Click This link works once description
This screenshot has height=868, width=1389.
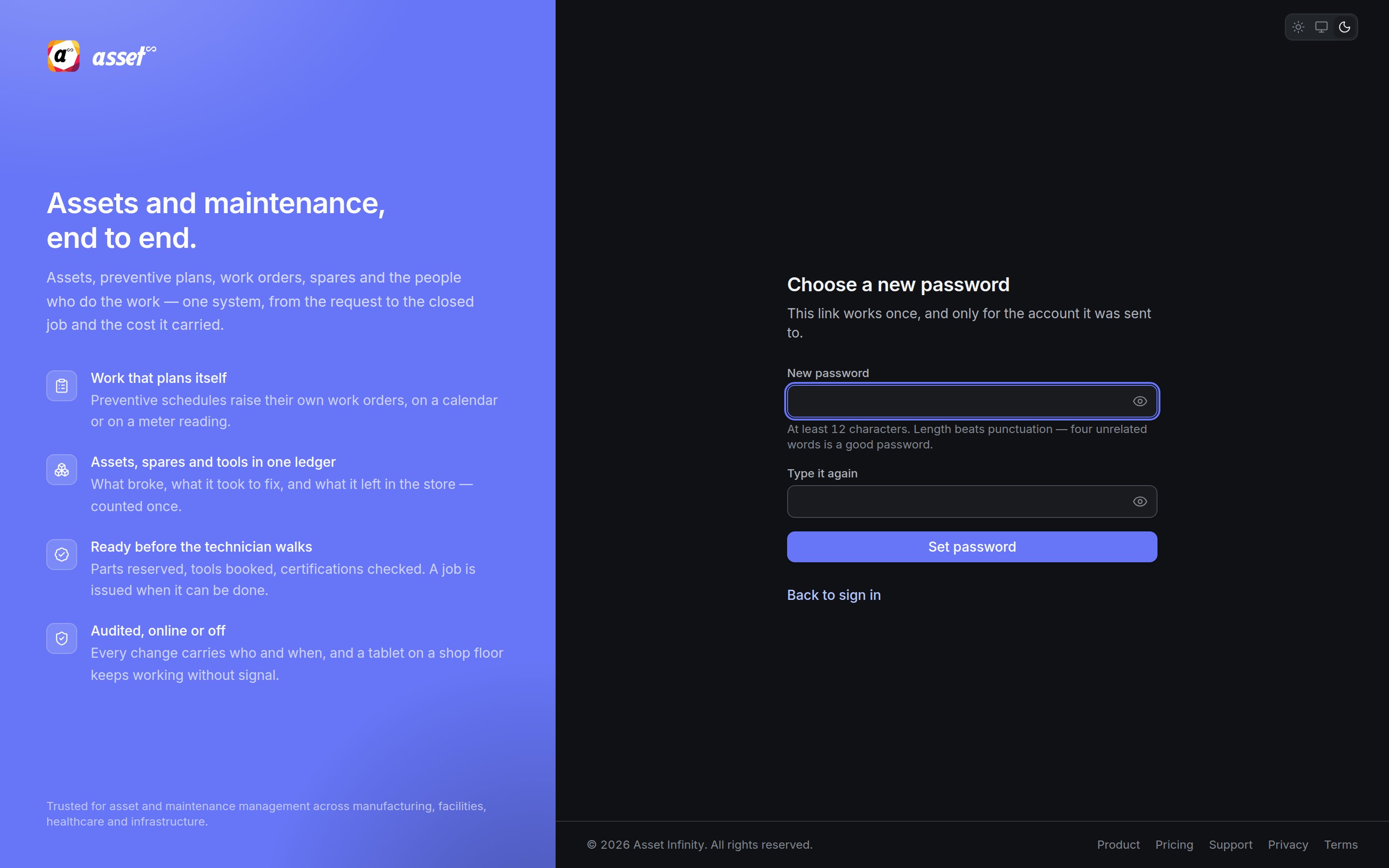[x=969, y=323]
